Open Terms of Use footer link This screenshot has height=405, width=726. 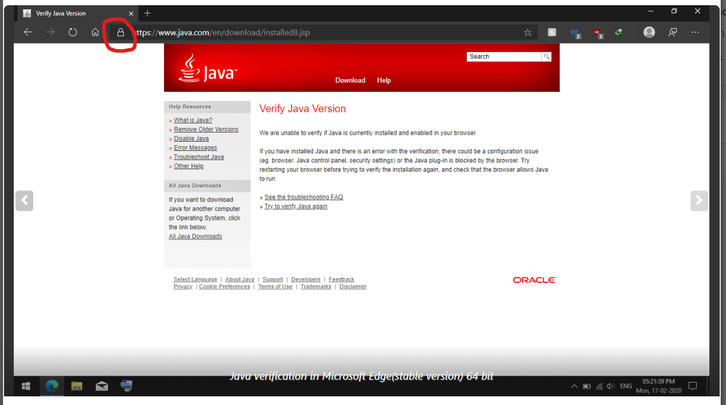pyautogui.click(x=275, y=287)
